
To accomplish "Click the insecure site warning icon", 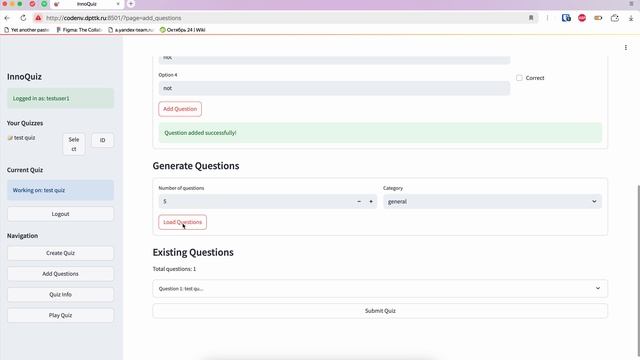I will point(38,18).
